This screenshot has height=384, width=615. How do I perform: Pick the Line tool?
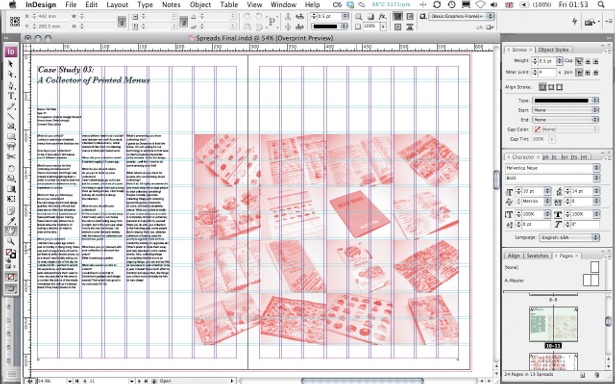point(11,116)
